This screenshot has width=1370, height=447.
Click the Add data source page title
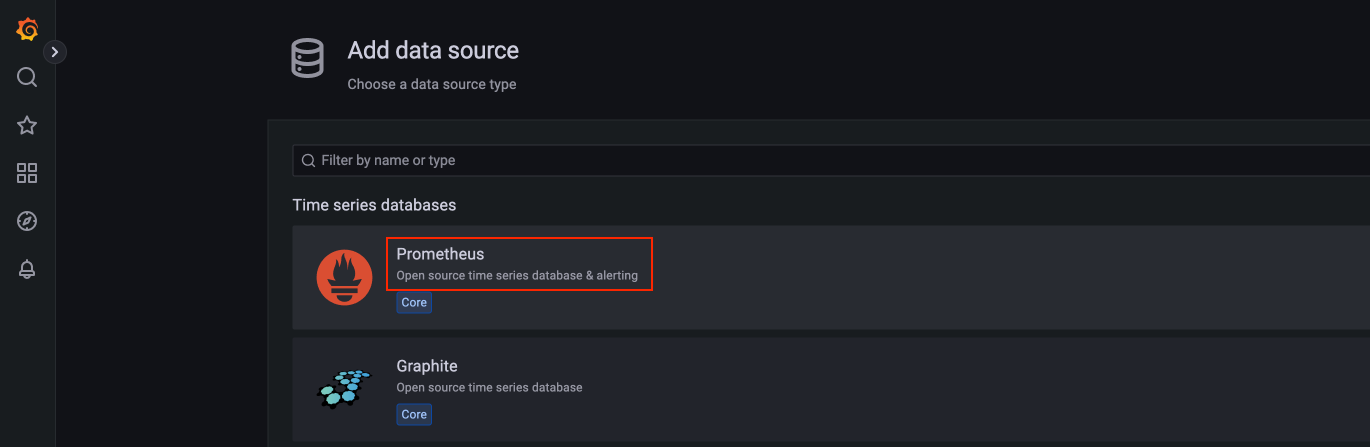433,50
